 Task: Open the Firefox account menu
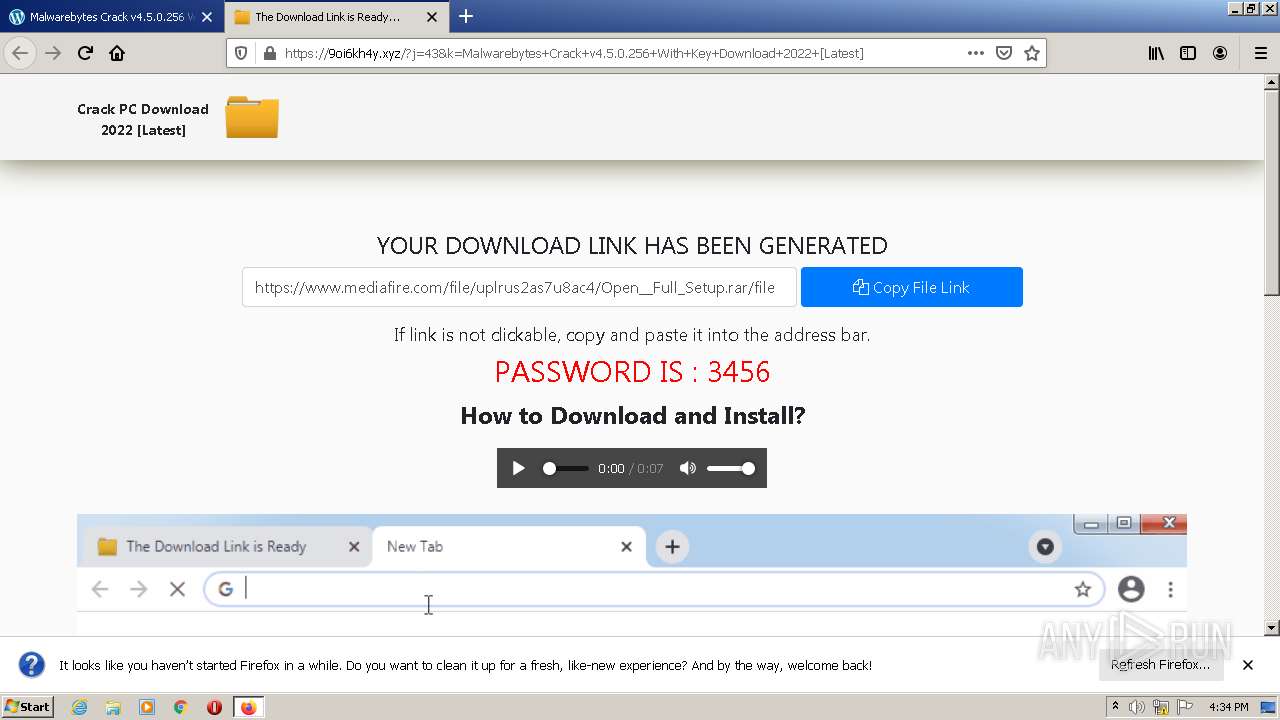click(x=1220, y=53)
